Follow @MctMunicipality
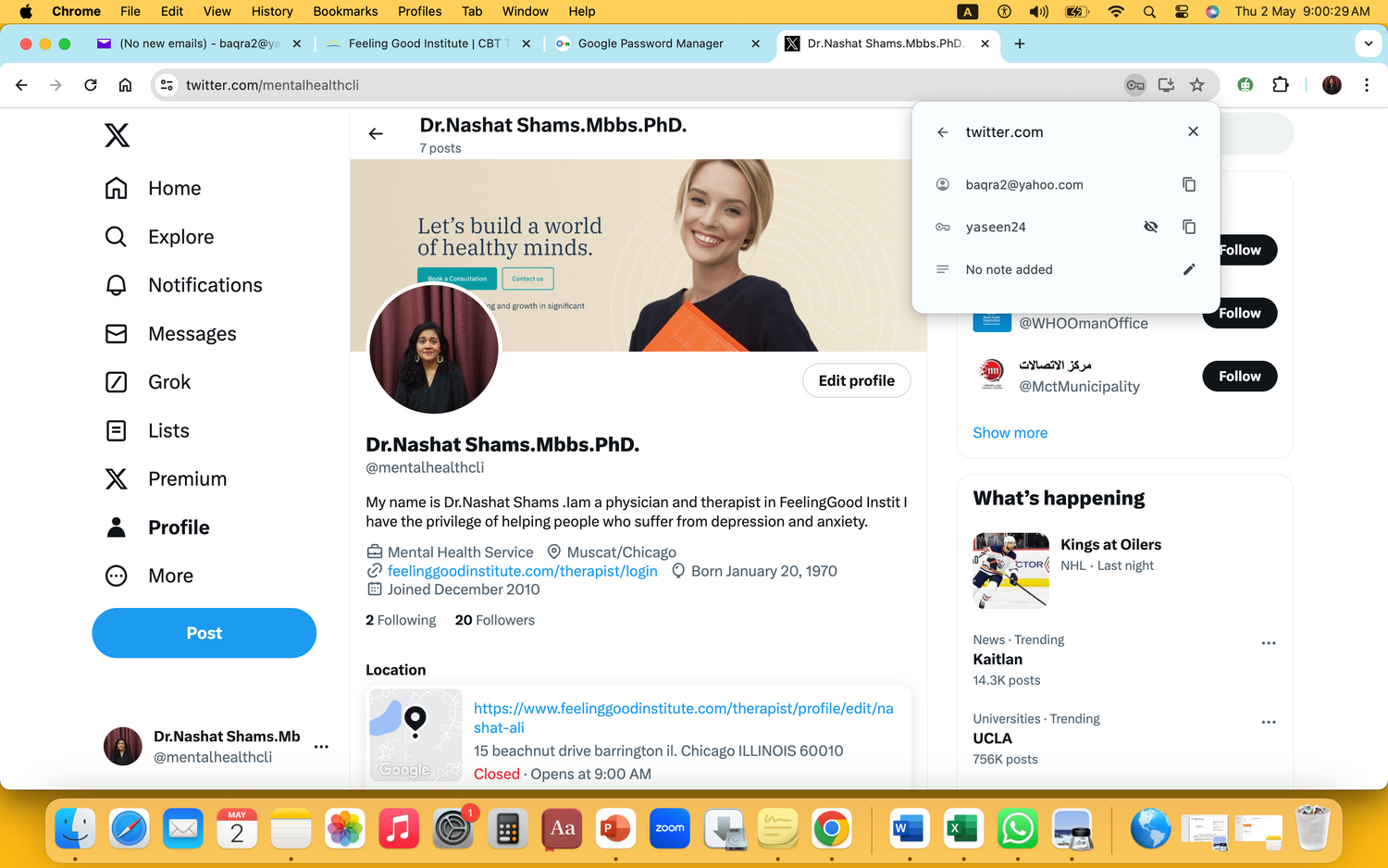 tap(1240, 376)
